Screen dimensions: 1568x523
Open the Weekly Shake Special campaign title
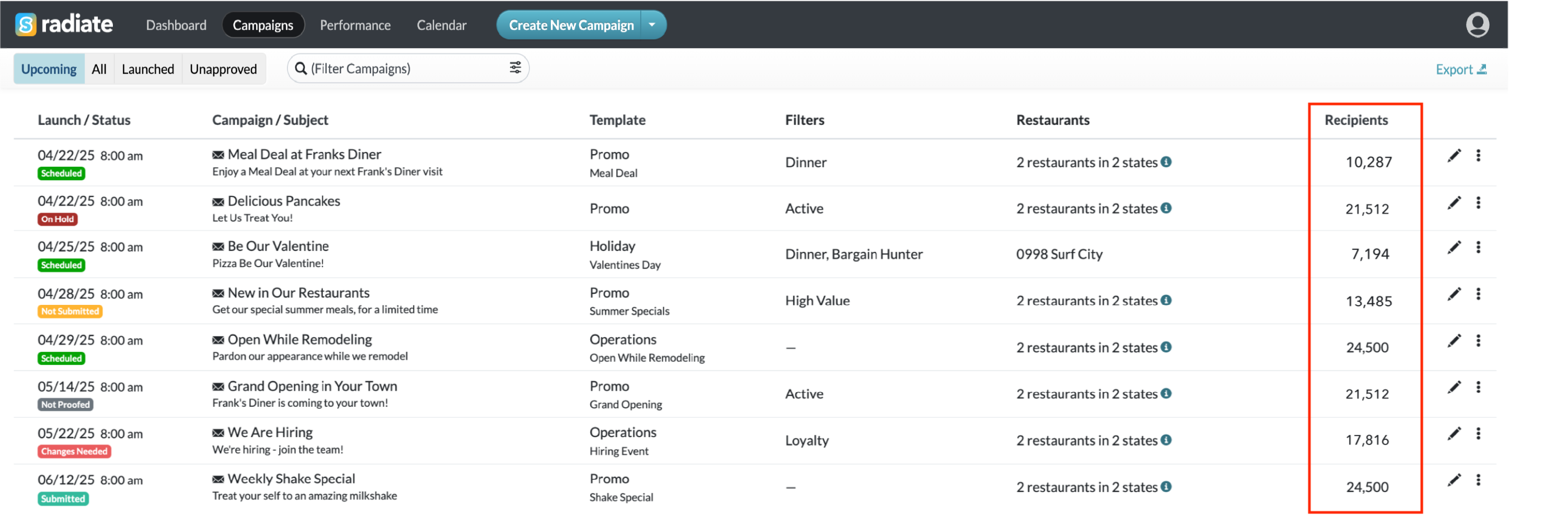click(291, 479)
